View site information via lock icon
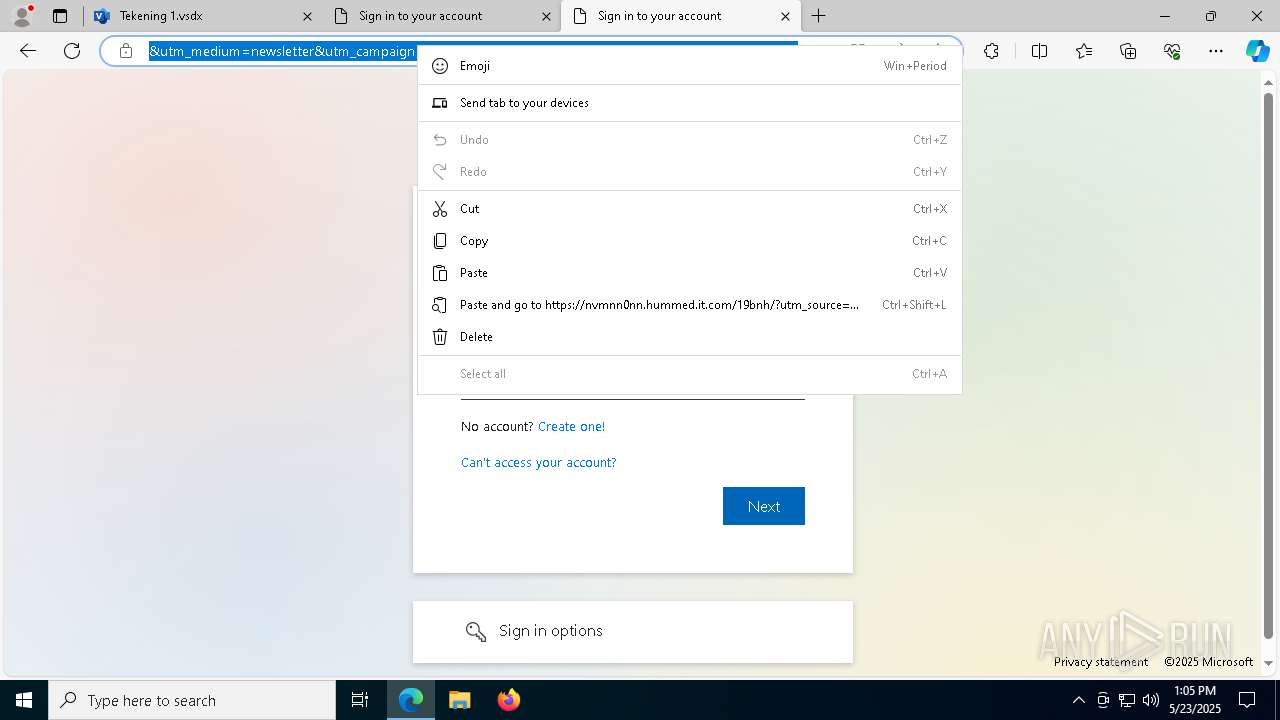 pos(126,51)
